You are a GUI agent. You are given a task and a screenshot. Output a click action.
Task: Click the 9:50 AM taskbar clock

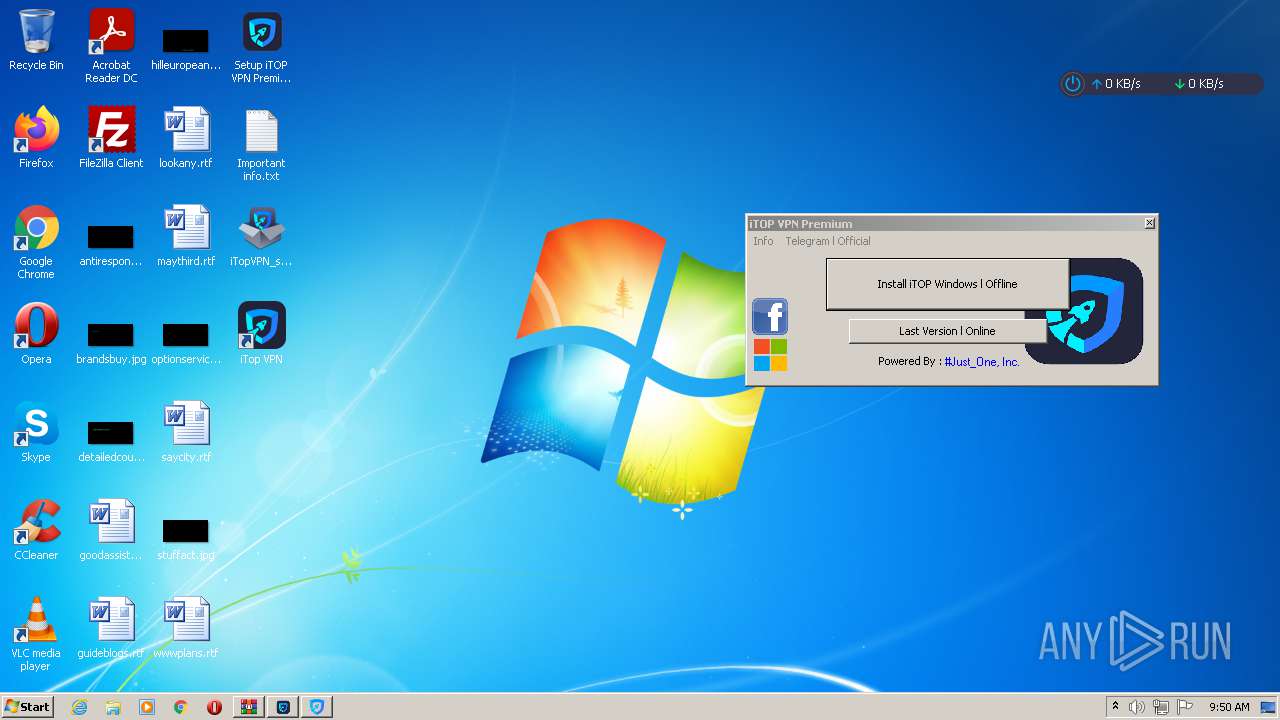[x=1229, y=707]
